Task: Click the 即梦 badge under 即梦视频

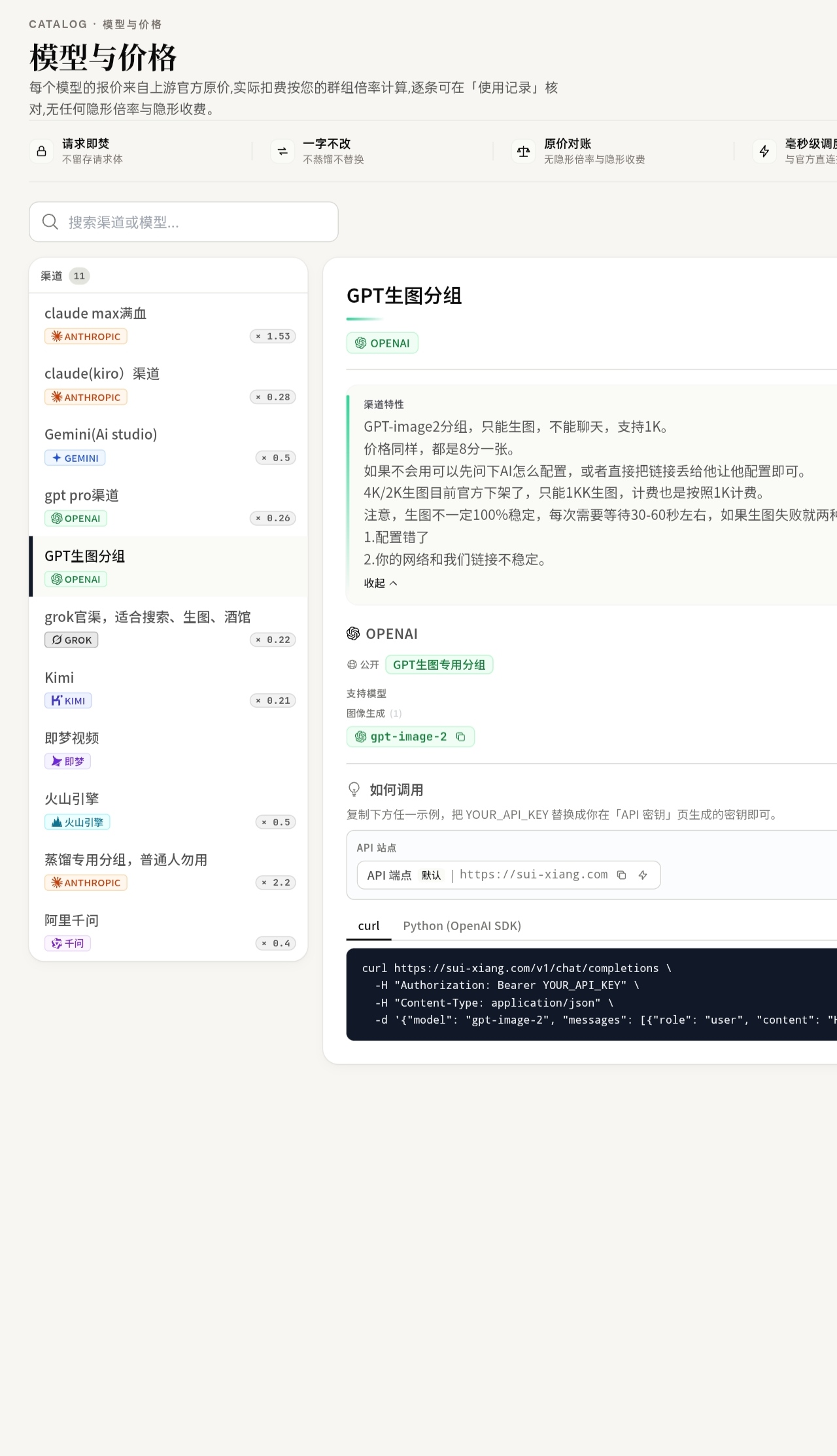Action: click(x=67, y=761)
